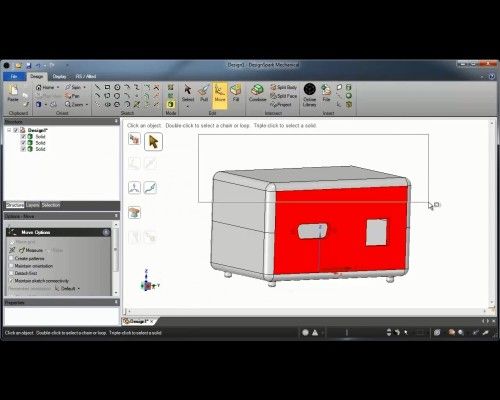
Task: Click the Select tool guide arrow in viewport
Action: pyautogui.click(x=153, y=142)
